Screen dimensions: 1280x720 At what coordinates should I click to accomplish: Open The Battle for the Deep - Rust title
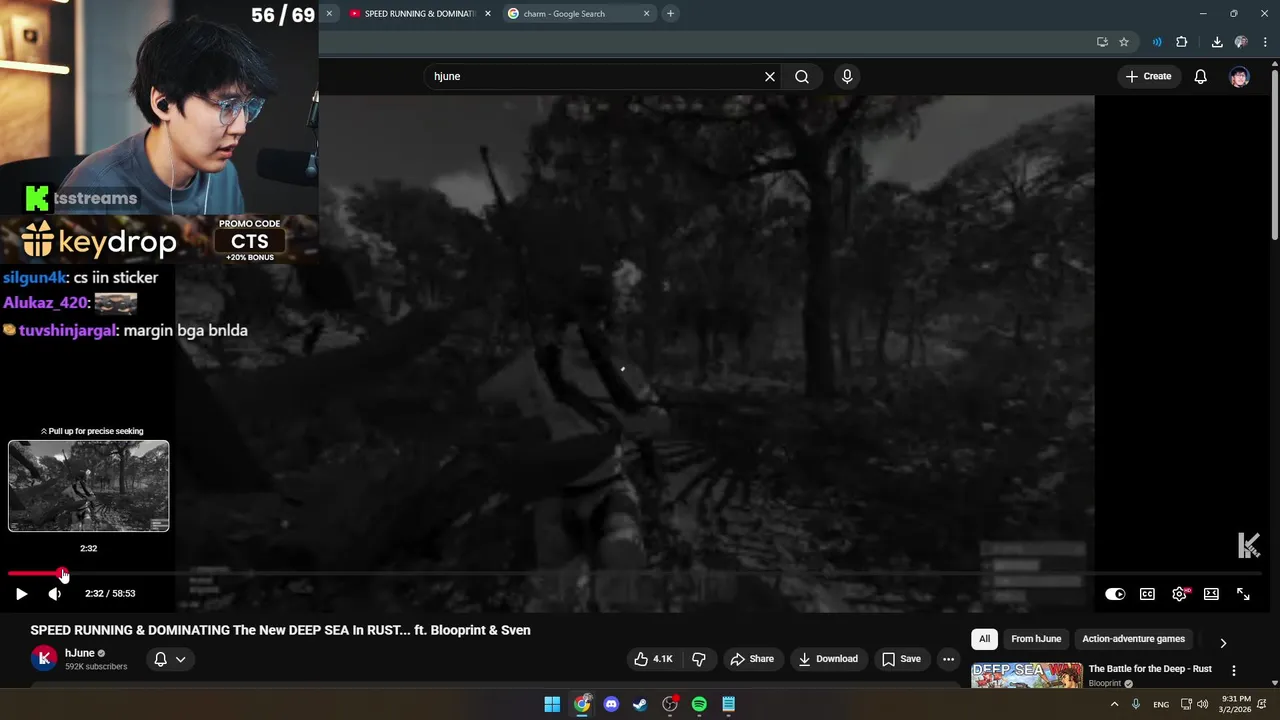pyautogui.click(x=1150, y=669)
